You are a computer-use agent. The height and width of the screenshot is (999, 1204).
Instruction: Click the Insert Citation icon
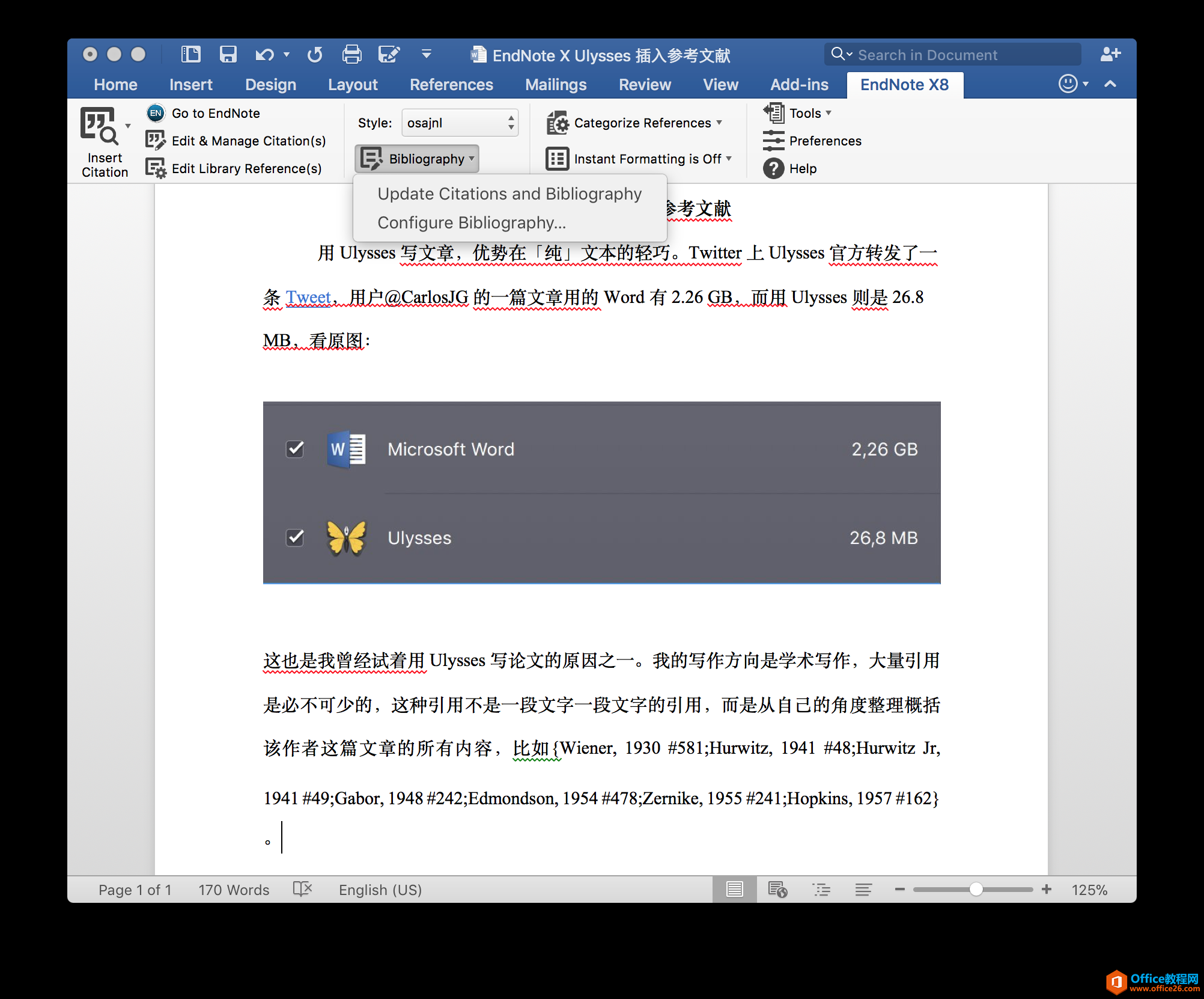[99, 127]
